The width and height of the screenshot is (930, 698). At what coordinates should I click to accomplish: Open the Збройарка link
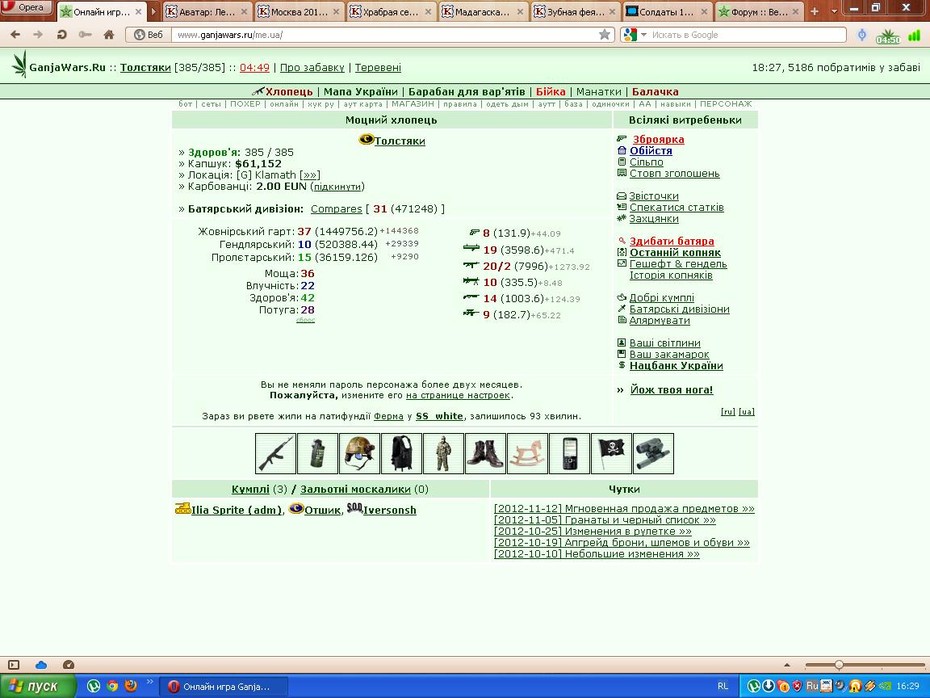pyautogui.click(x=658, y=139)
